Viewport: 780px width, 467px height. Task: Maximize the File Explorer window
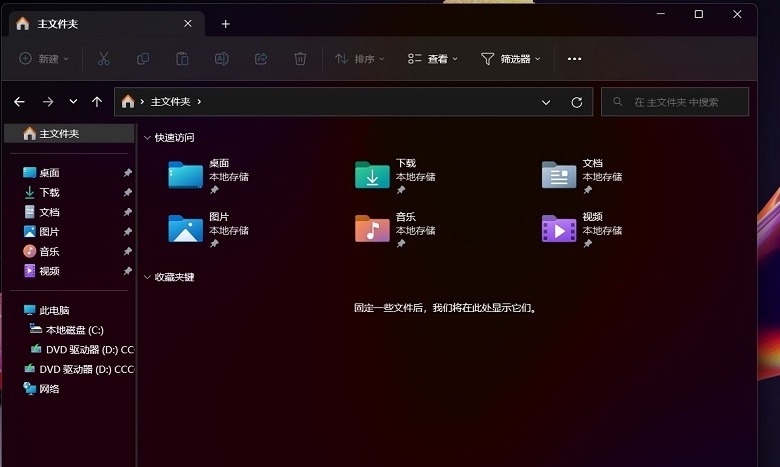pyautogui.click(x=698, y=14)
